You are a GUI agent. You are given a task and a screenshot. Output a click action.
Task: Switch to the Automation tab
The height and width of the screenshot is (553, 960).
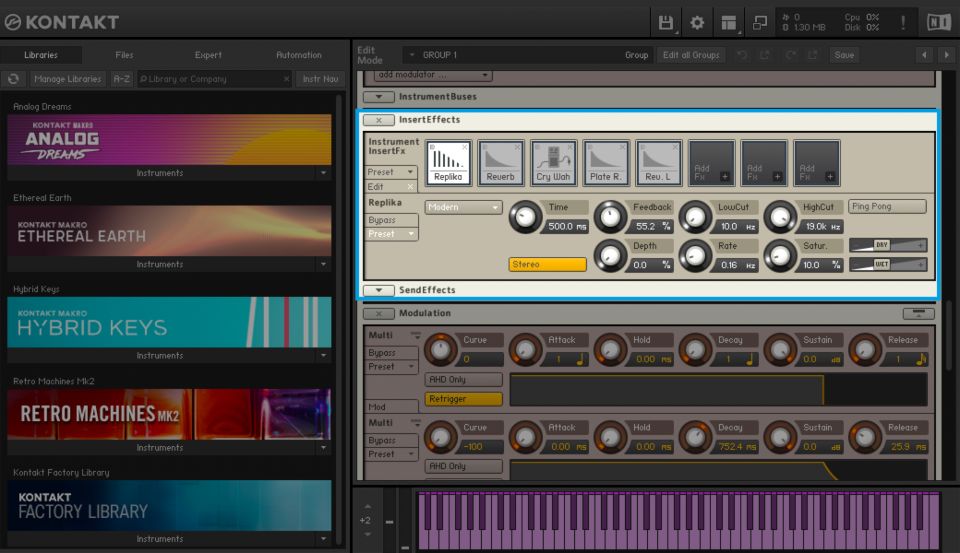[x=298, y=55]
